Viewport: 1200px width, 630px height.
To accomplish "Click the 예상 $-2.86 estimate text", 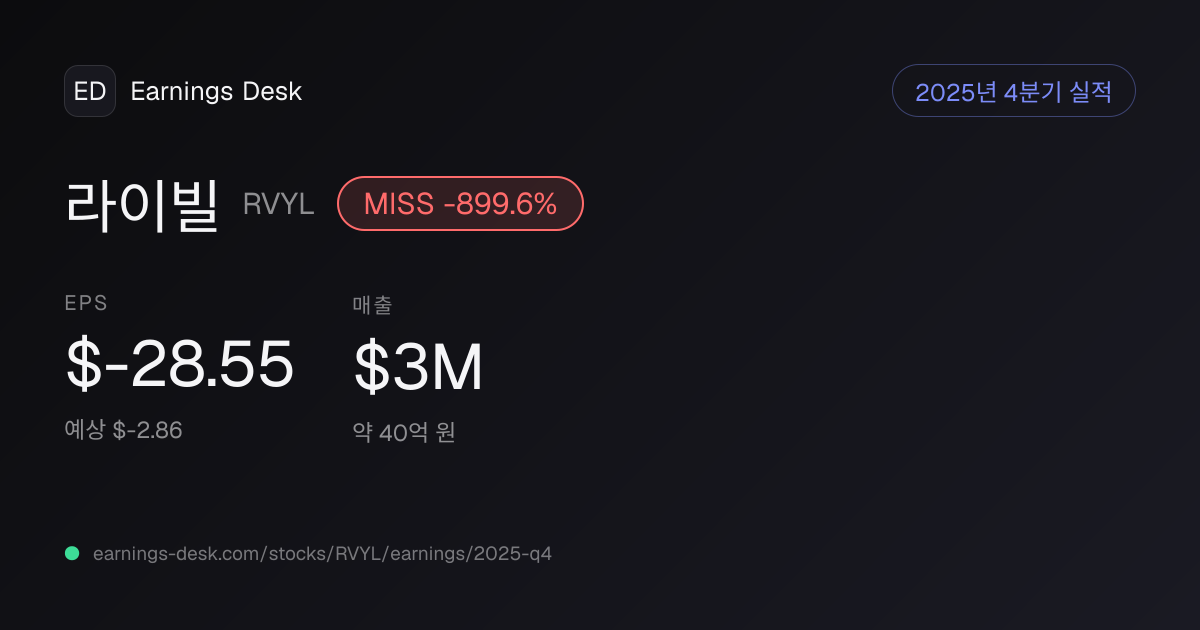I will (124, 431).
